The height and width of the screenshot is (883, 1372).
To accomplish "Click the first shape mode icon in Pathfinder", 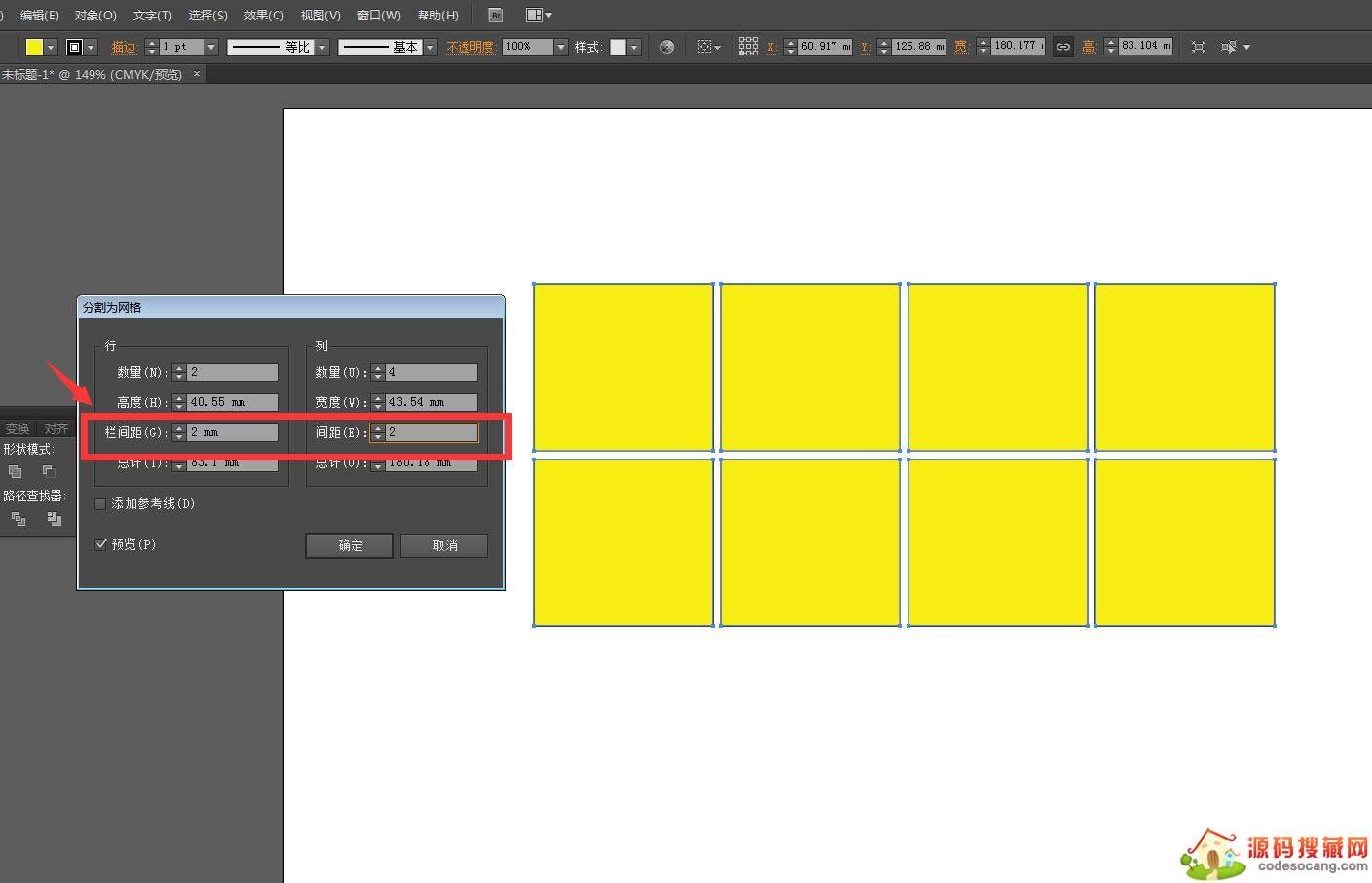I will [16, 472].
